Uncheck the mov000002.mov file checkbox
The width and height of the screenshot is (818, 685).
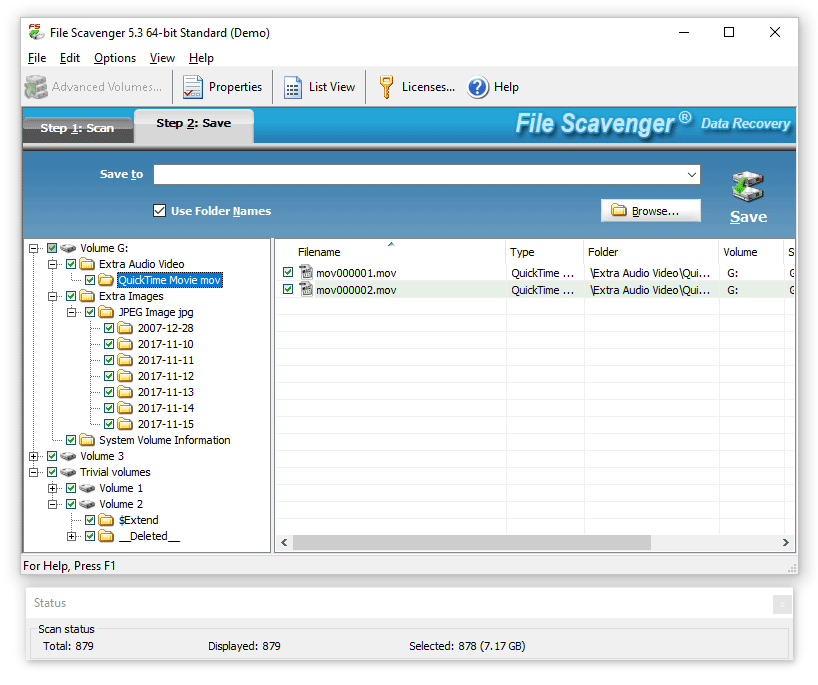[x=288, y=290]
